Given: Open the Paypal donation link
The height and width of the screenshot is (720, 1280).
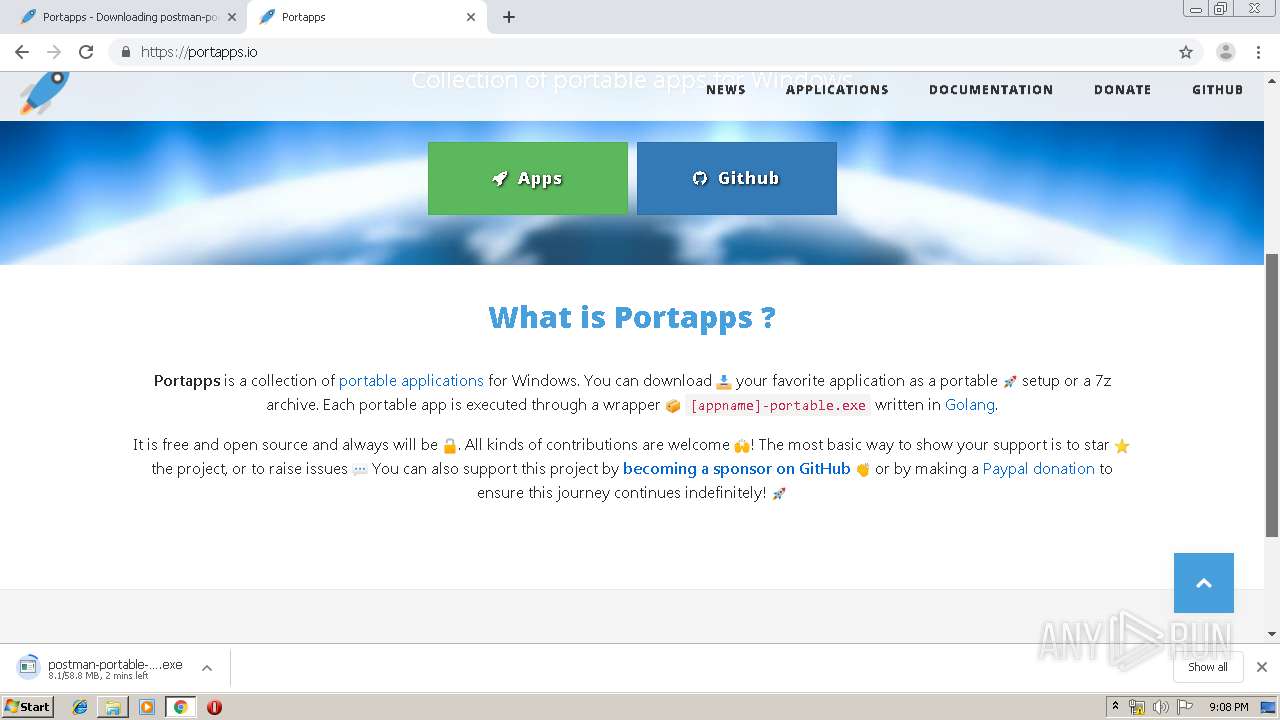Looking at the screenshot, I should (1039, 469).
